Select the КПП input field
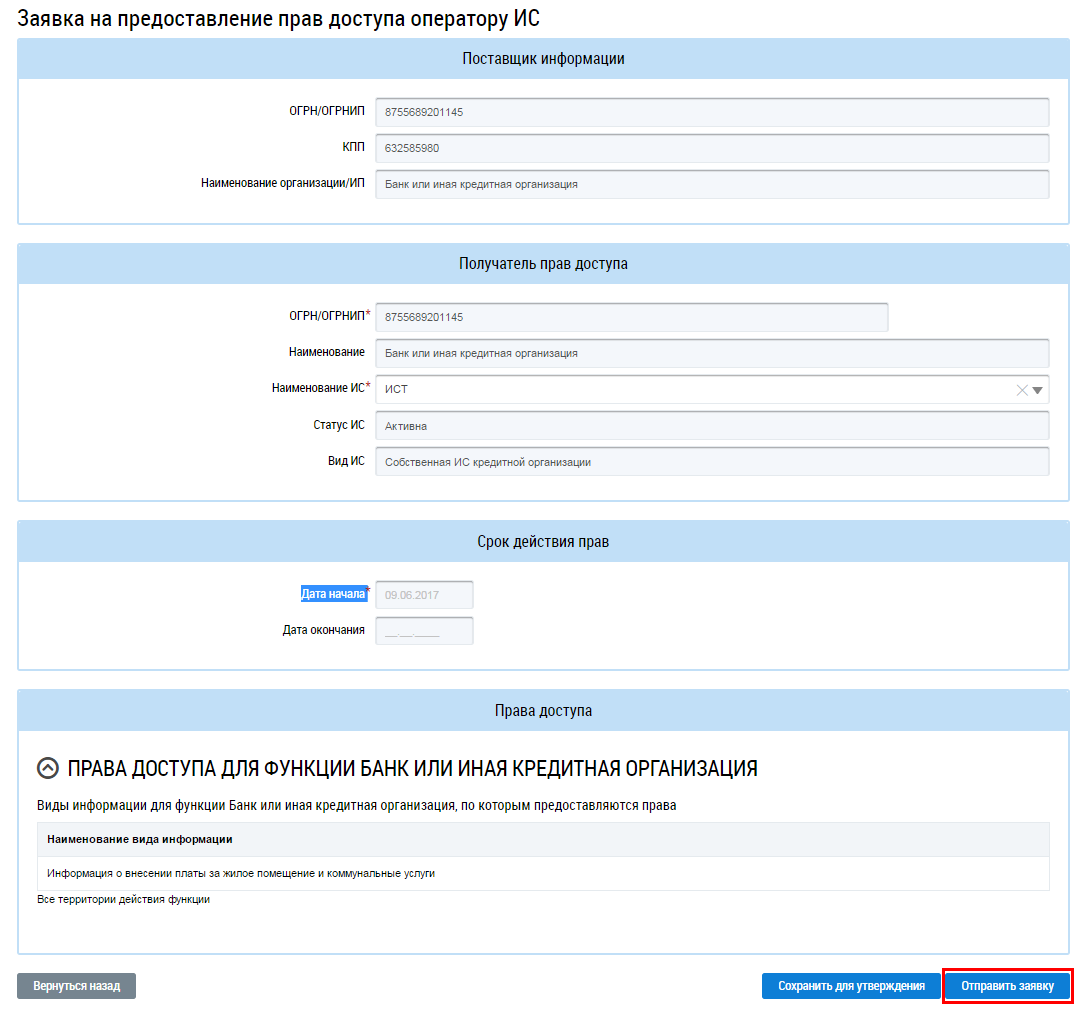The width and height of the screenshot is (1083, 1012). click(x=711, y=148)
